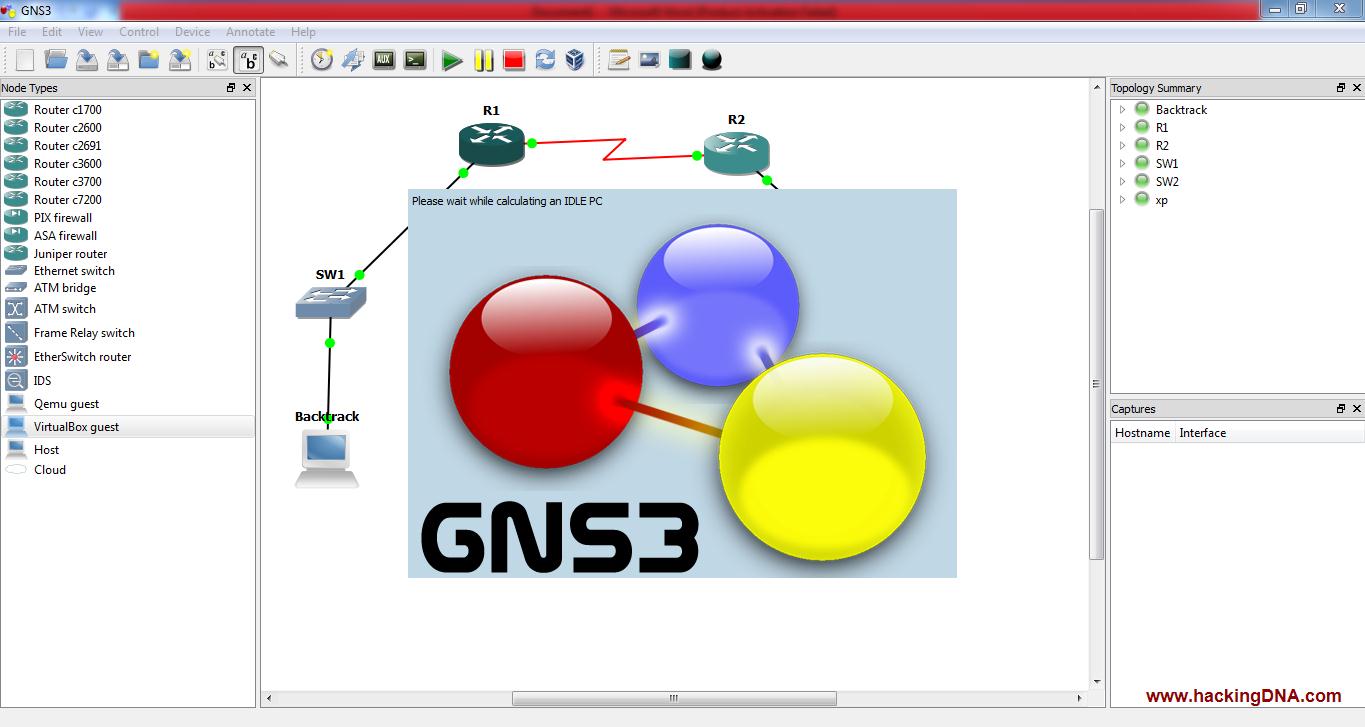This screenshot has height=727, width=1365.
Task: Expand Backtrack in Topology Summary
Action: [1122, 110]
